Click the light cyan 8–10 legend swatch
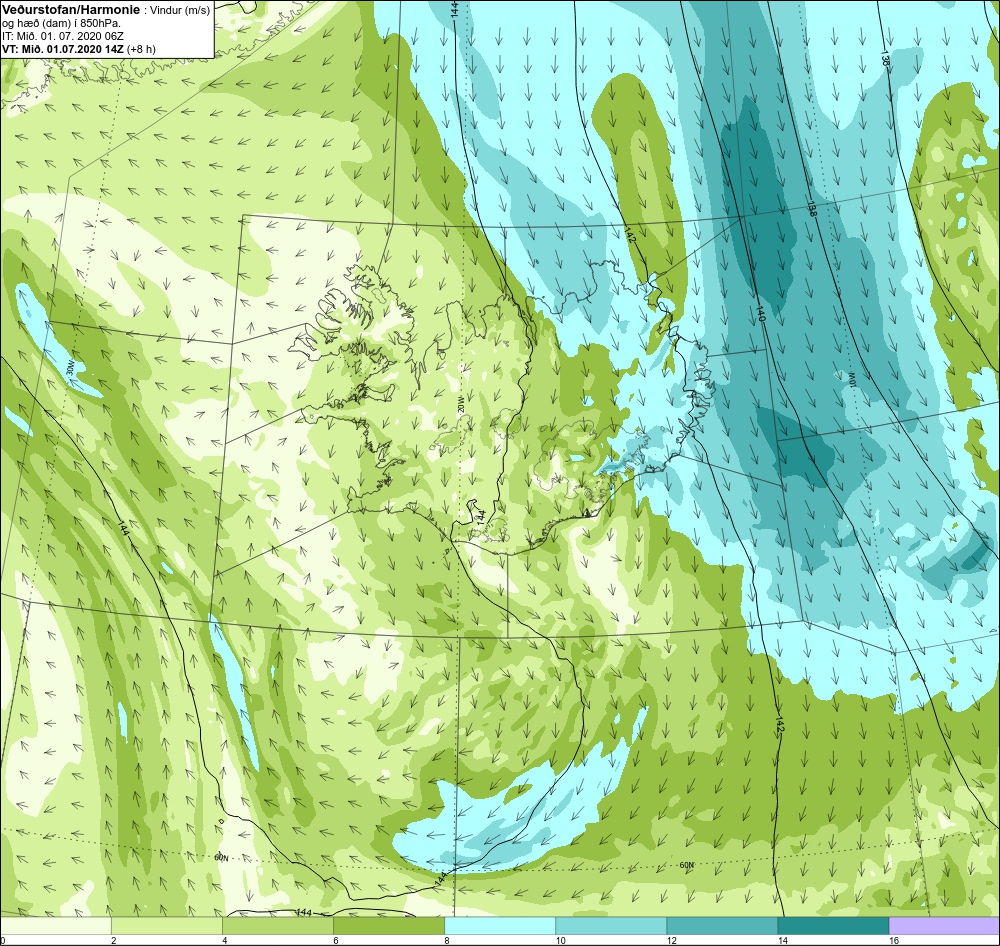Viewport: 1000px width, 946px height. click(500, 926)
